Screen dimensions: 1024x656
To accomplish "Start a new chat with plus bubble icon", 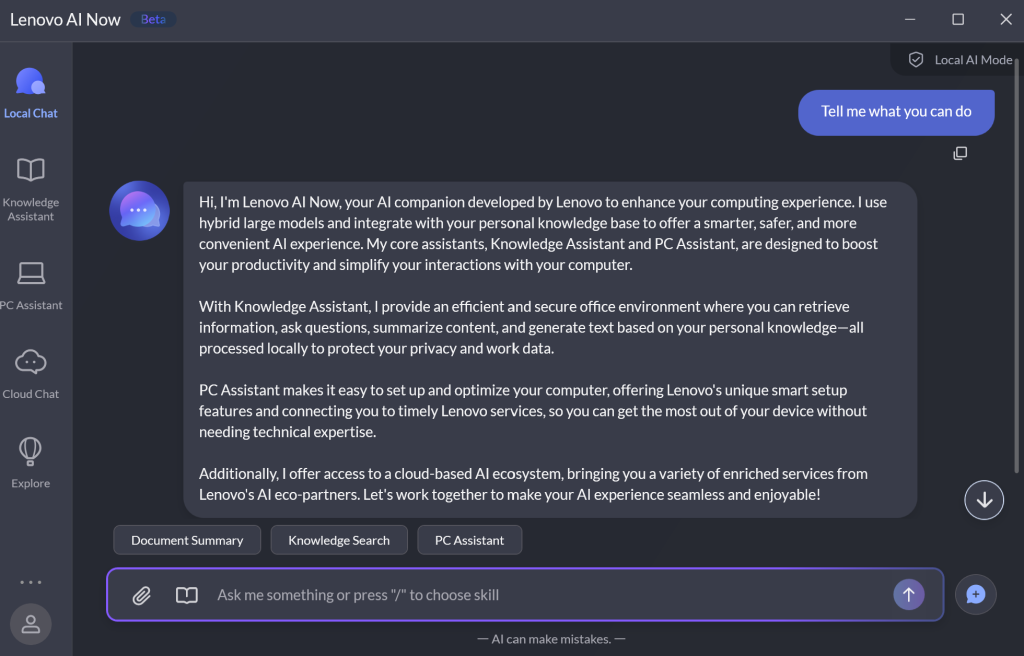I will (975, 595).
